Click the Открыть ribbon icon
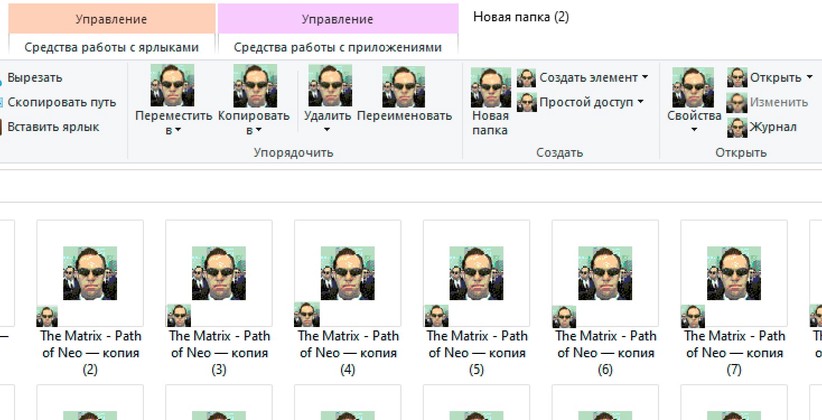The width and height of the screenshot is (822, 420). tap(737, 77)
